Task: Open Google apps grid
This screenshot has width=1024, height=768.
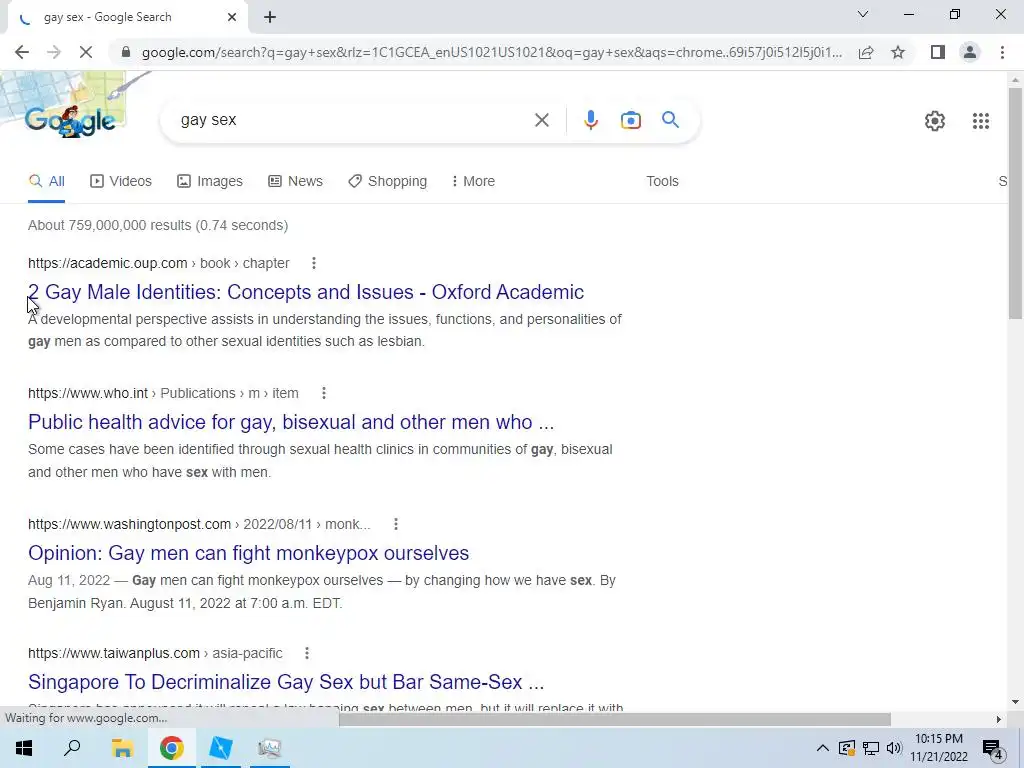Action: (980, 121)
